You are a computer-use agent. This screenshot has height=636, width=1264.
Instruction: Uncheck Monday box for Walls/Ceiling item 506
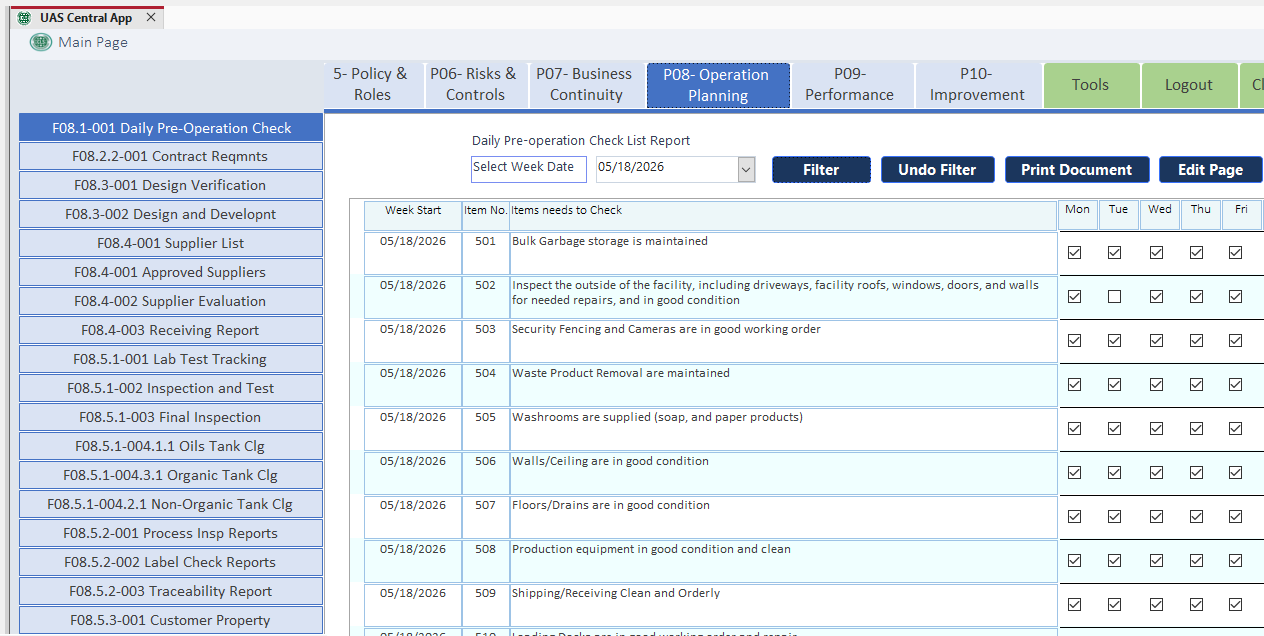click(1074, 473)
